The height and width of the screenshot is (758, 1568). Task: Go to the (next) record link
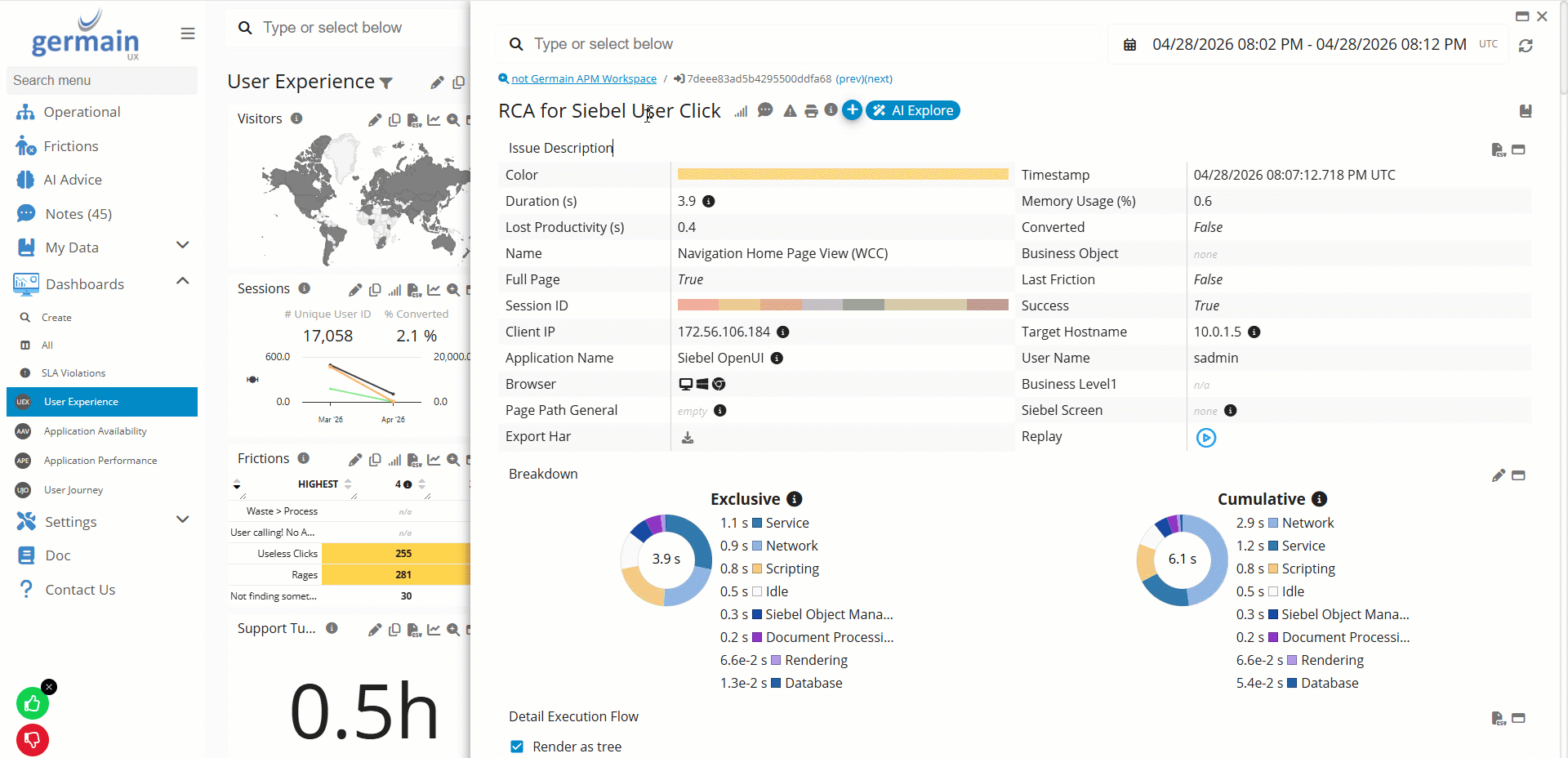(879, 79)
